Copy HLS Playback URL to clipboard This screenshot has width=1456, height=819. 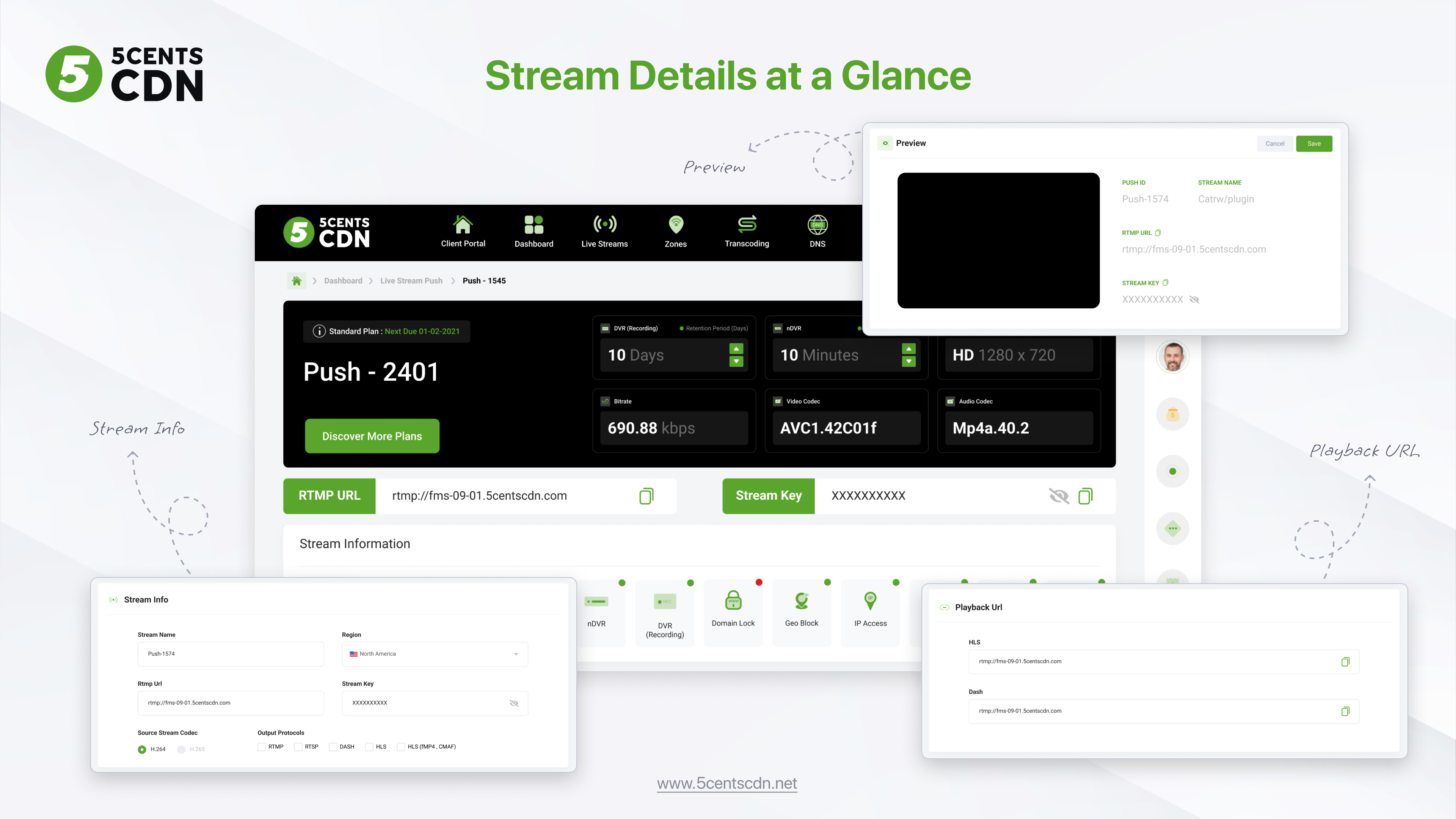(1345, 661)
